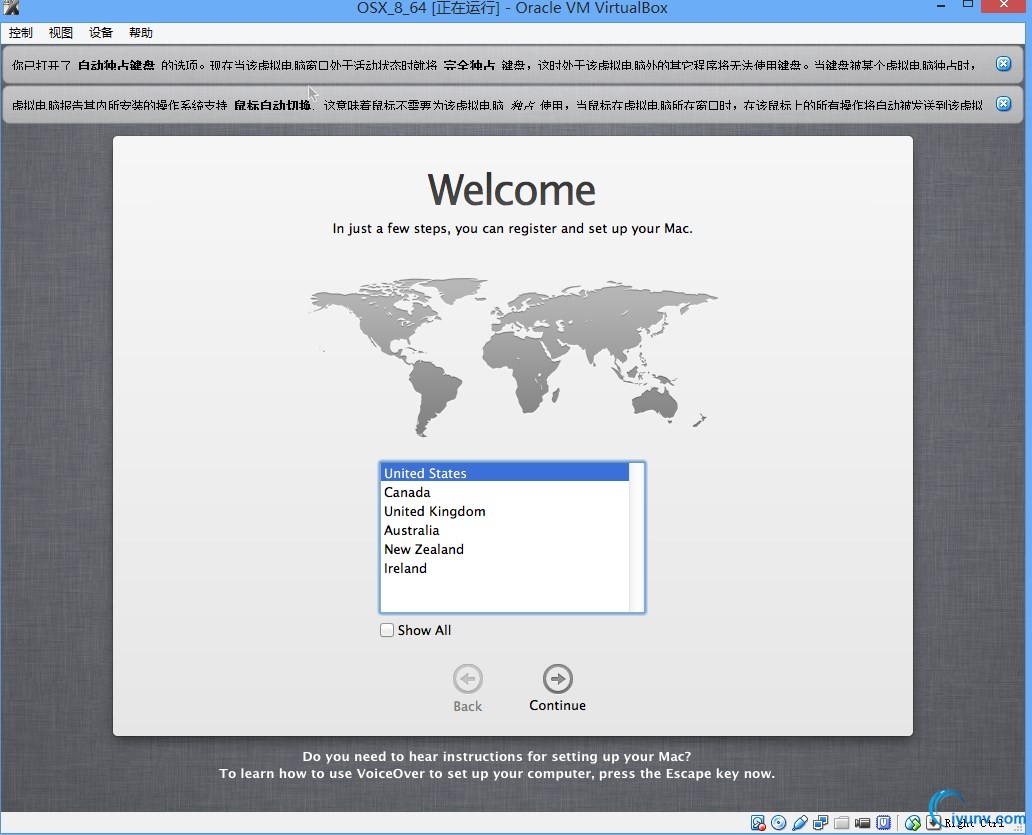Select United States in country list
This screenshot has height=835, width=1032.
pyautogui.click(x=505, y=473)
